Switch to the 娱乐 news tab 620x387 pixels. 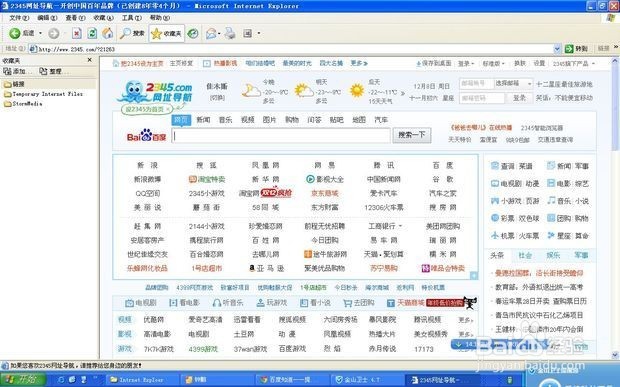[x=553, y=255]
